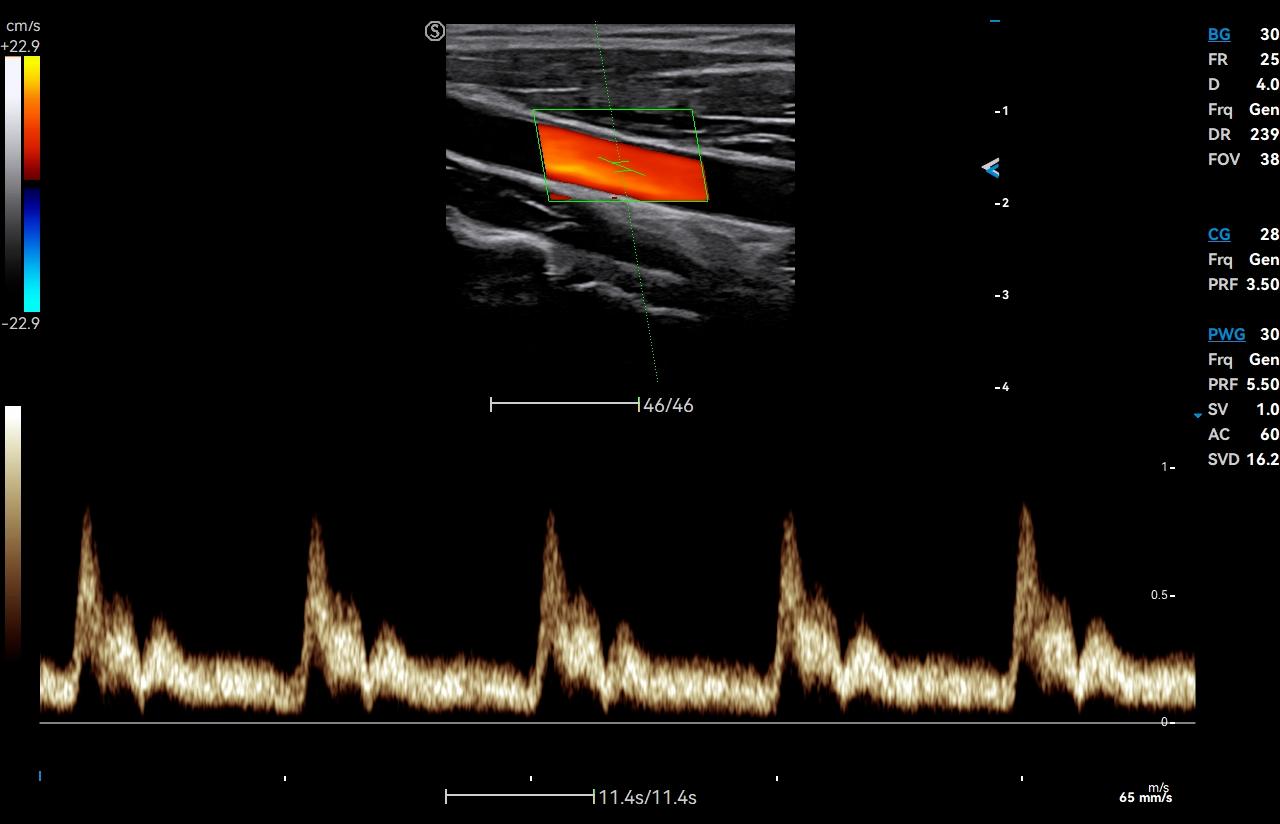This screenshot has height=824, width=1280.
Task: Click the Doppler spectrum tint bar
Action: (x=12, y=530)
